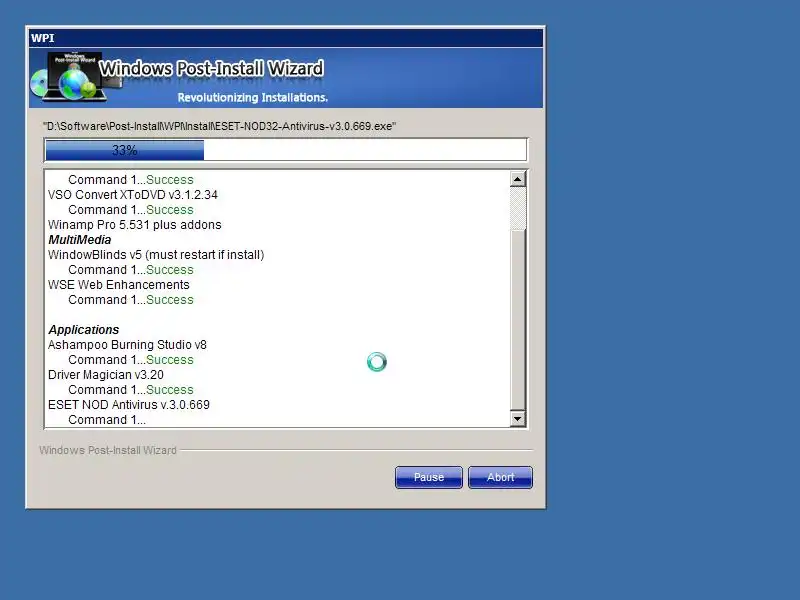Click the Success status under WSE Web Enhancements
Screen dimensions: 800x600
coord(170,300)
